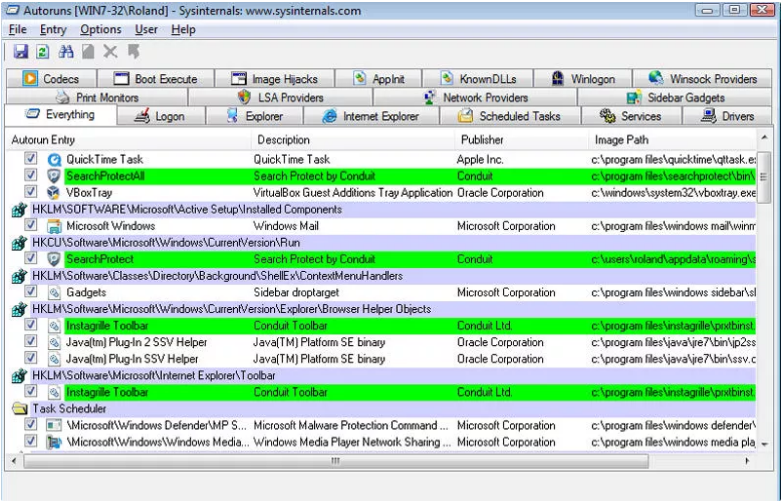Open the Winsock Providers tab
781x501 pixels.
pyautogui.click(x=702, y=79)
